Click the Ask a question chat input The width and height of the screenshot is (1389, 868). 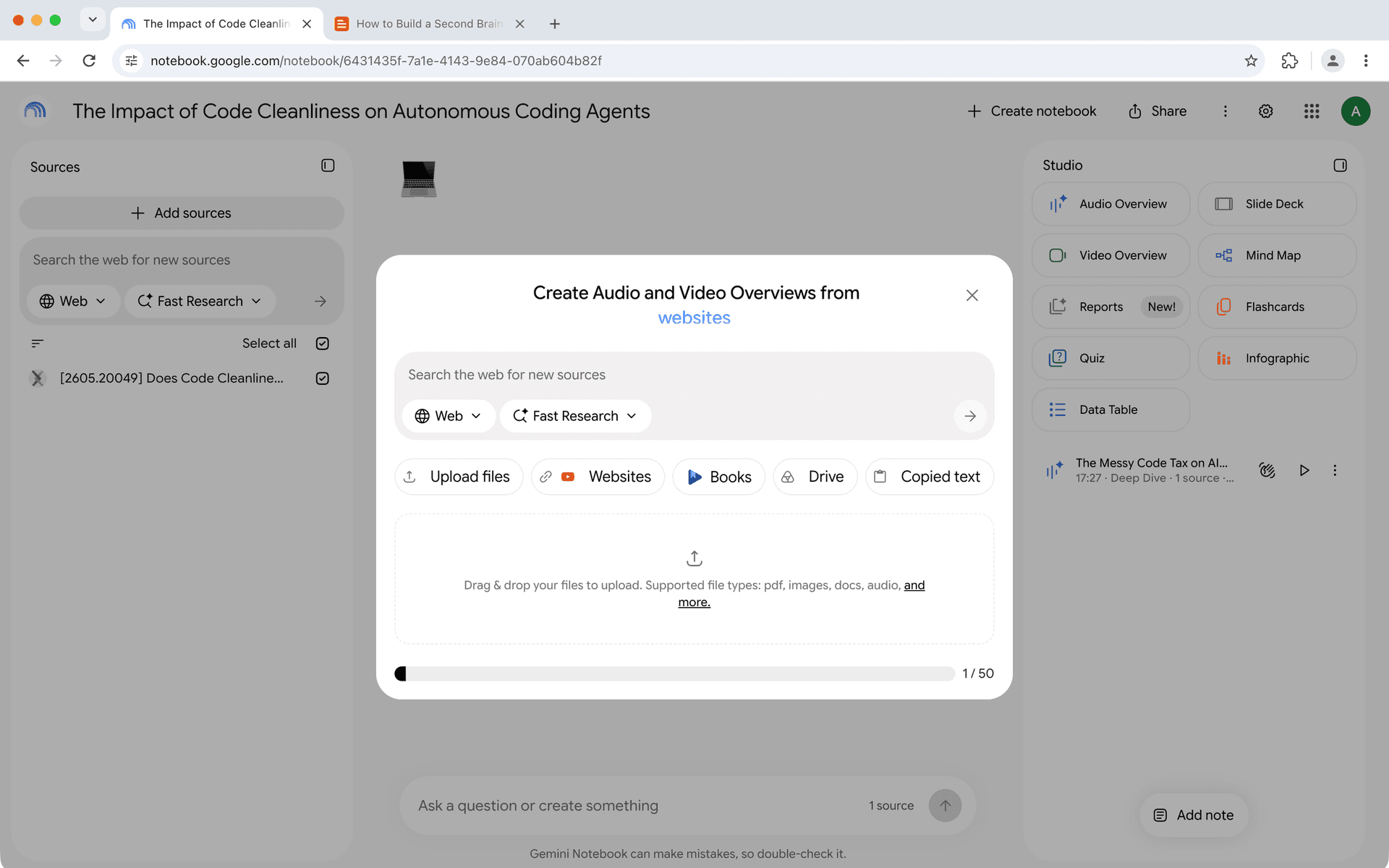pyautogui.click(x=637, y=806)
